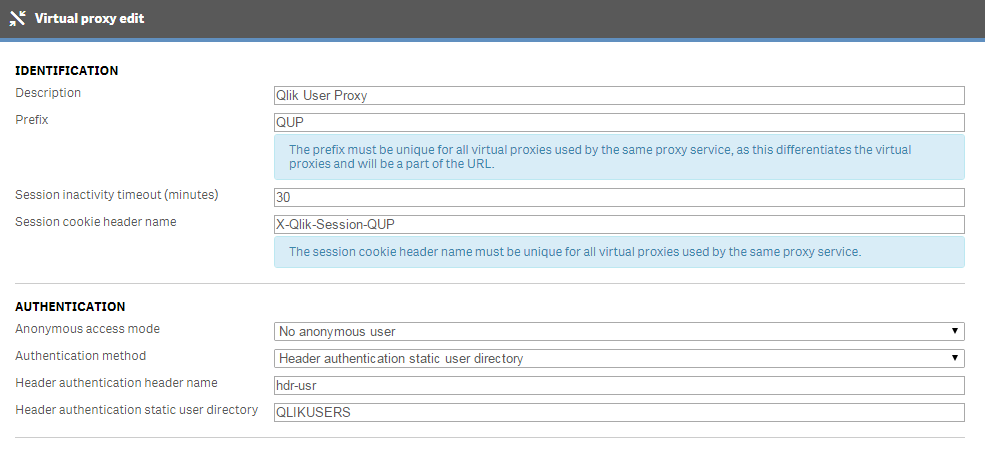The width and height of the screenshot is (985, 449).
Task: Open the Anonymous access mode dropdown
Action: (618, 331)
